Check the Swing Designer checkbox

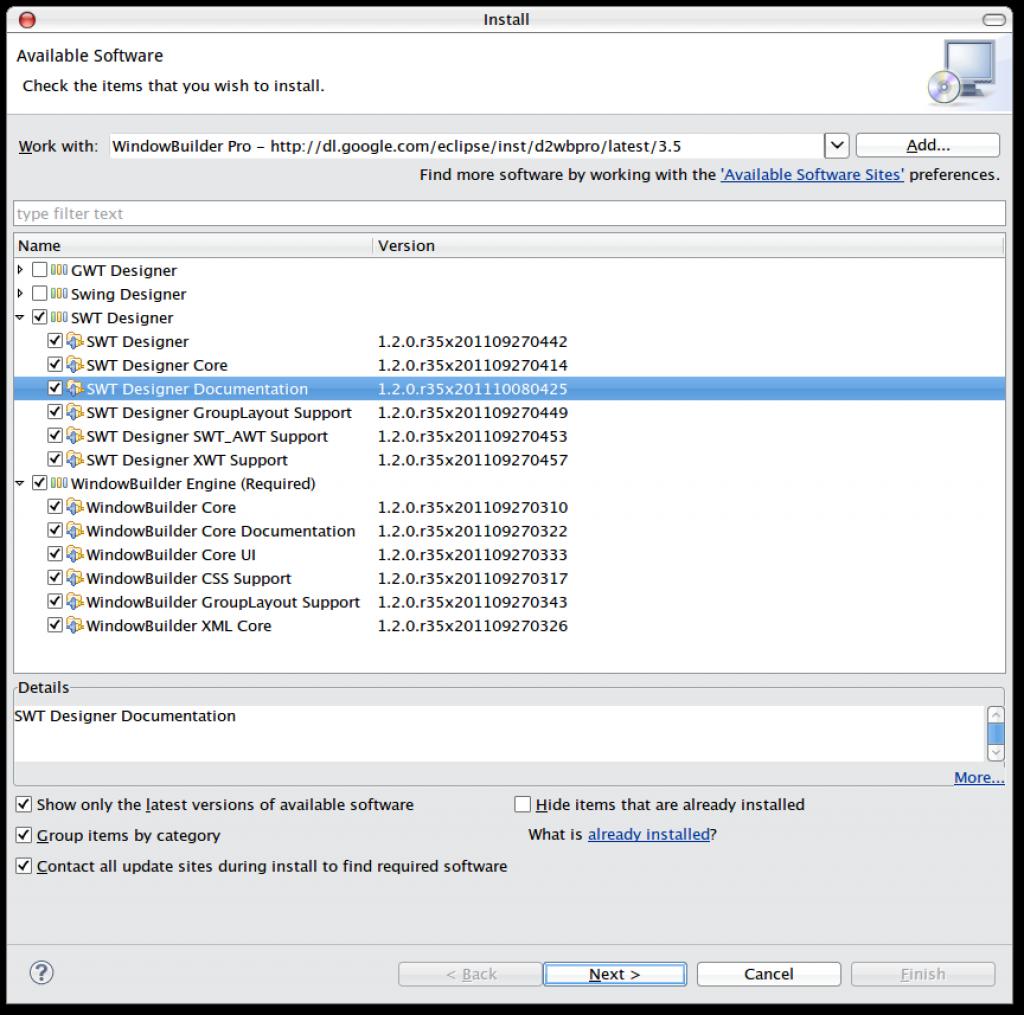[x=39, y=293]
